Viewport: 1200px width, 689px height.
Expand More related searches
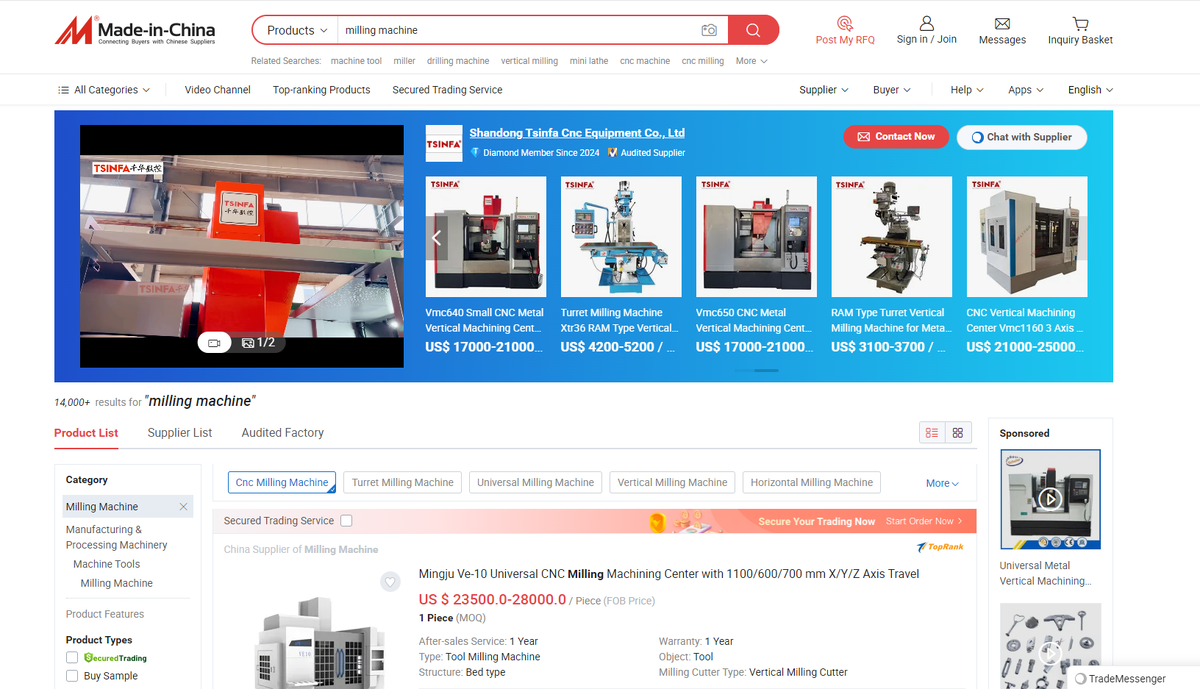point(751,61)
